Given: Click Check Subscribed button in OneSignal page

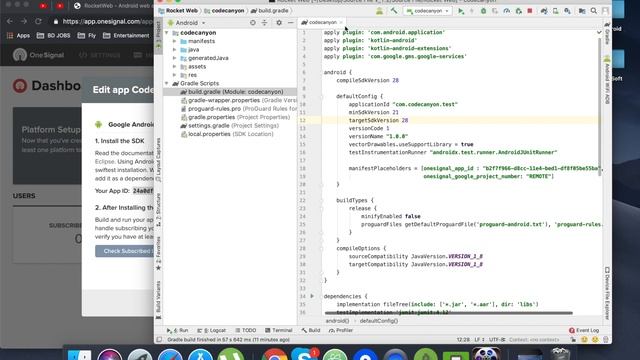Looking at the screenshot, I should (x=124, y=251).
